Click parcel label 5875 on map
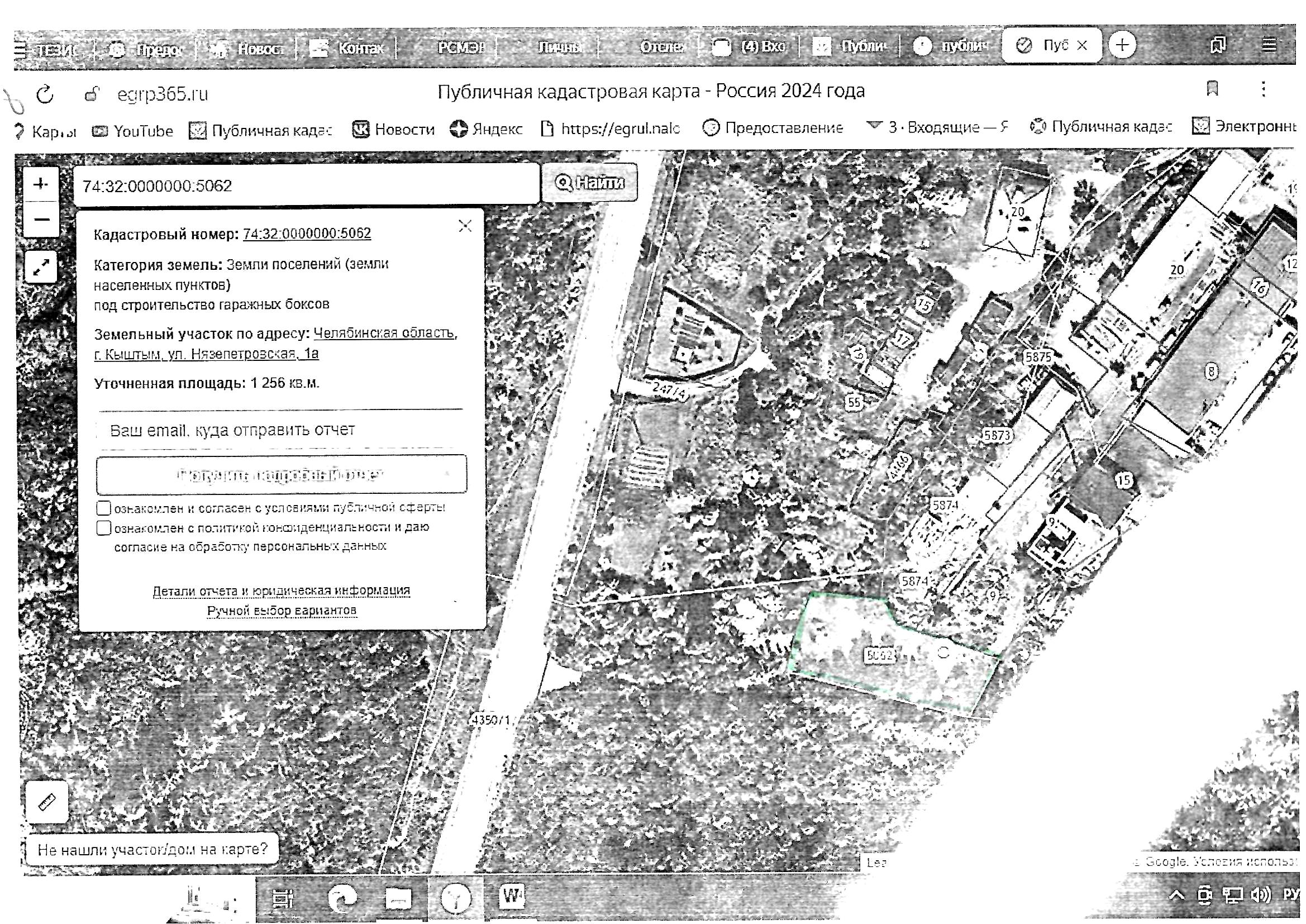The height and width of the screenshot is (924, 1306). 1037,358
